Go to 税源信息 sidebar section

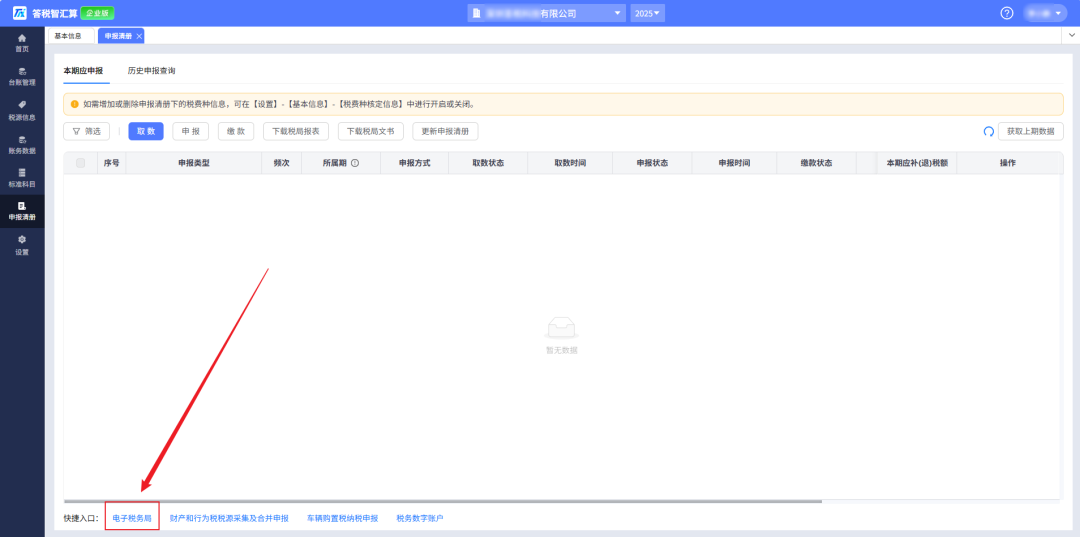(22, 110)
